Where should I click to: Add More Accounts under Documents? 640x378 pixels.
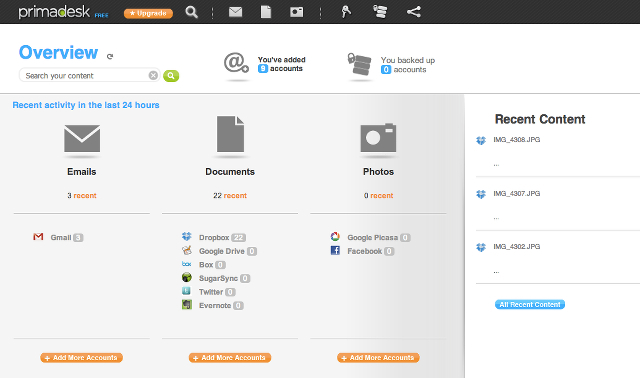pos(230,358)
